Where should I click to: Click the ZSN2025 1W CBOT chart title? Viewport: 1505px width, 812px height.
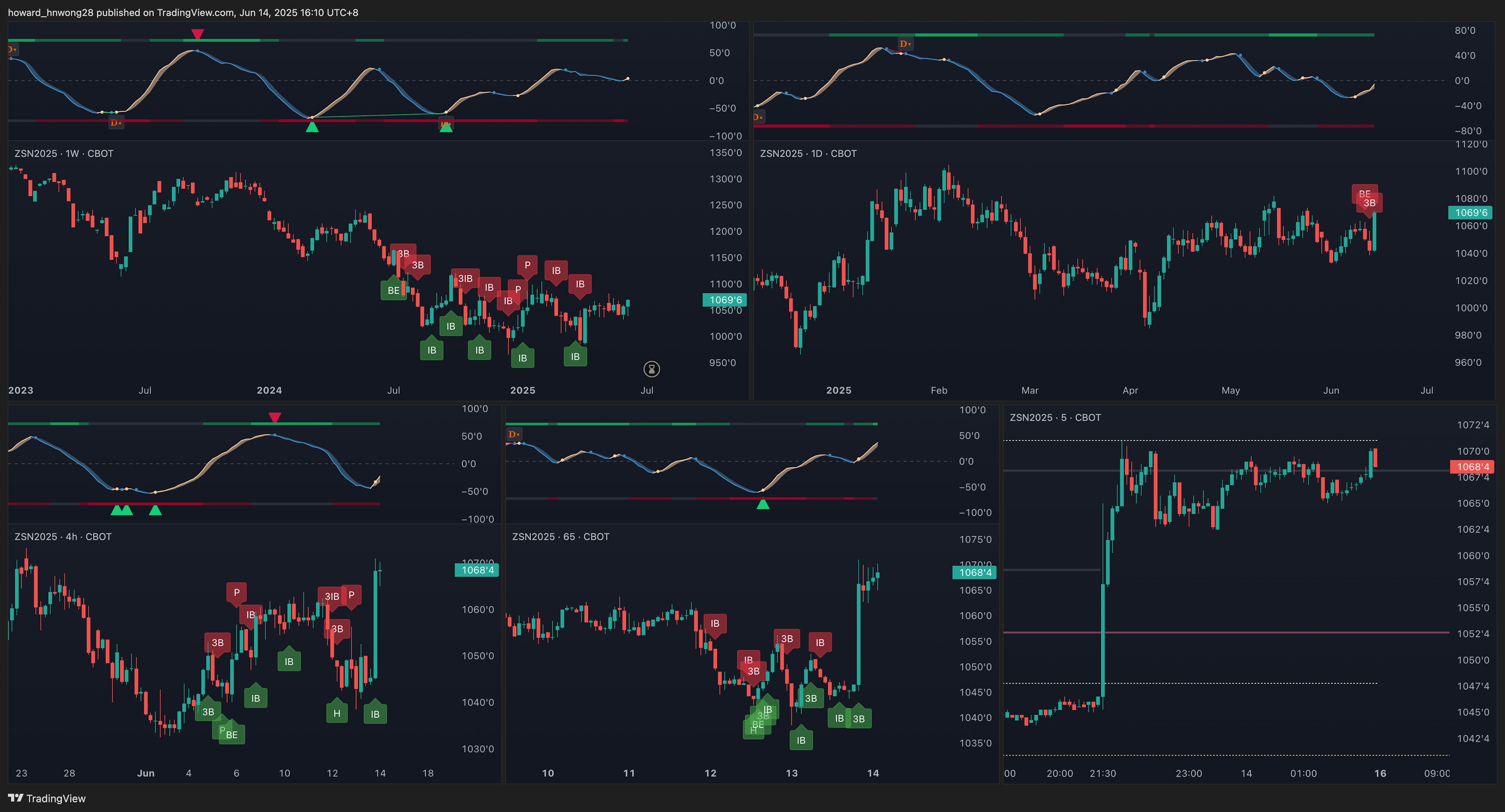[63, 154]
